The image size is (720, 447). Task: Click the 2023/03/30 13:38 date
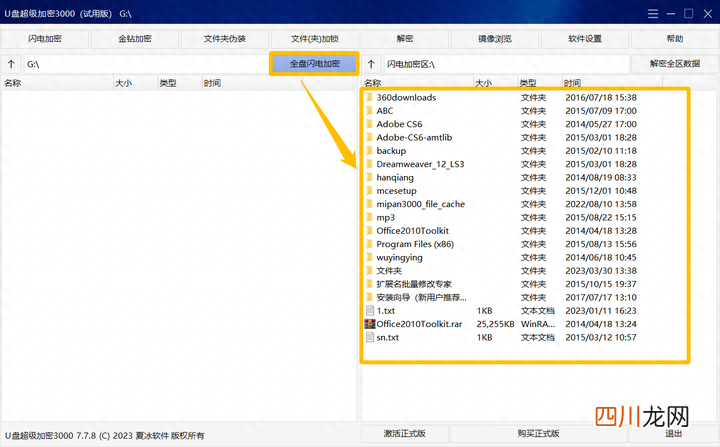pyautogui.click(x=601, y=271)
